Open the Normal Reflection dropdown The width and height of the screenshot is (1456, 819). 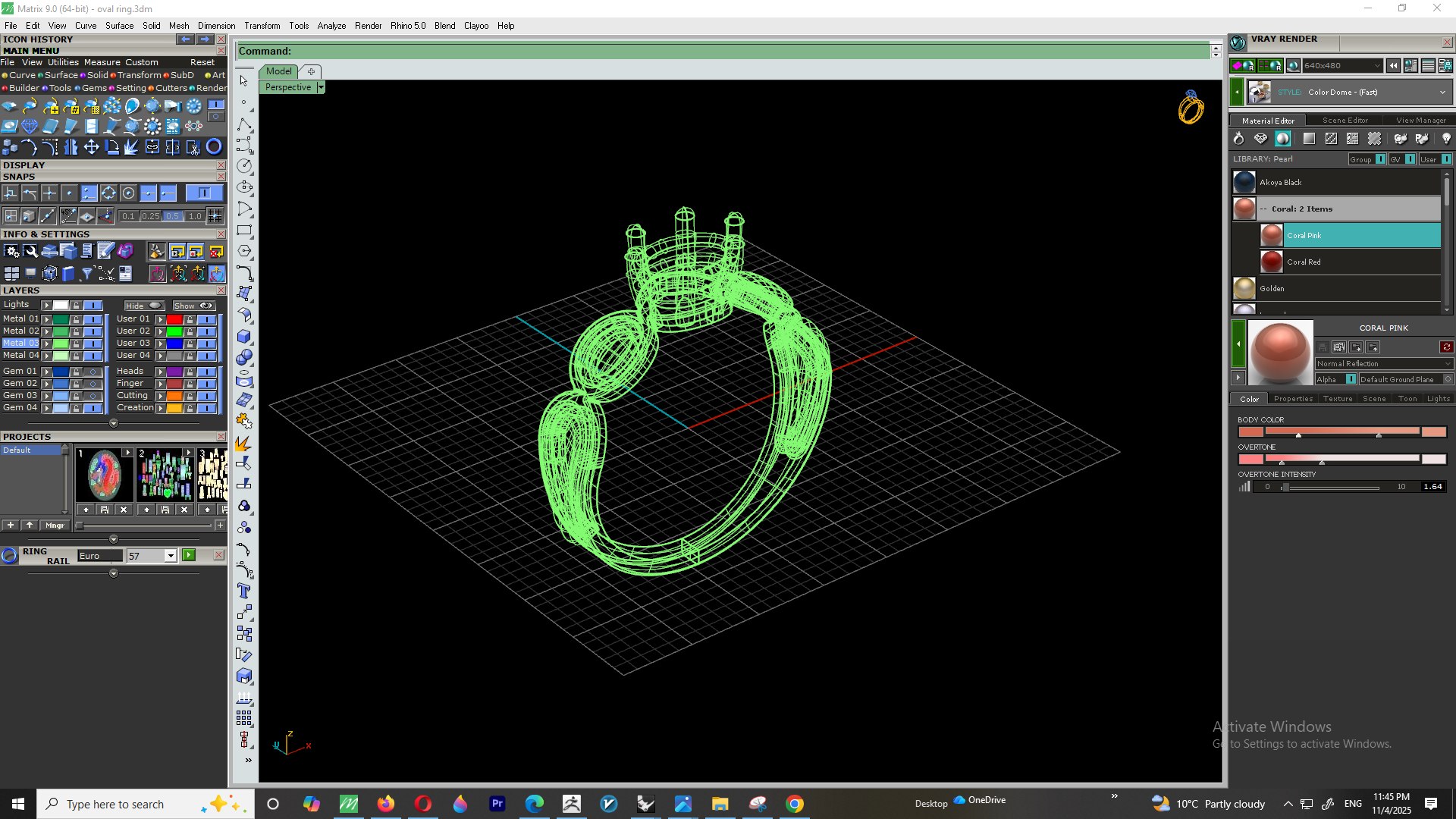(1384, 364)
